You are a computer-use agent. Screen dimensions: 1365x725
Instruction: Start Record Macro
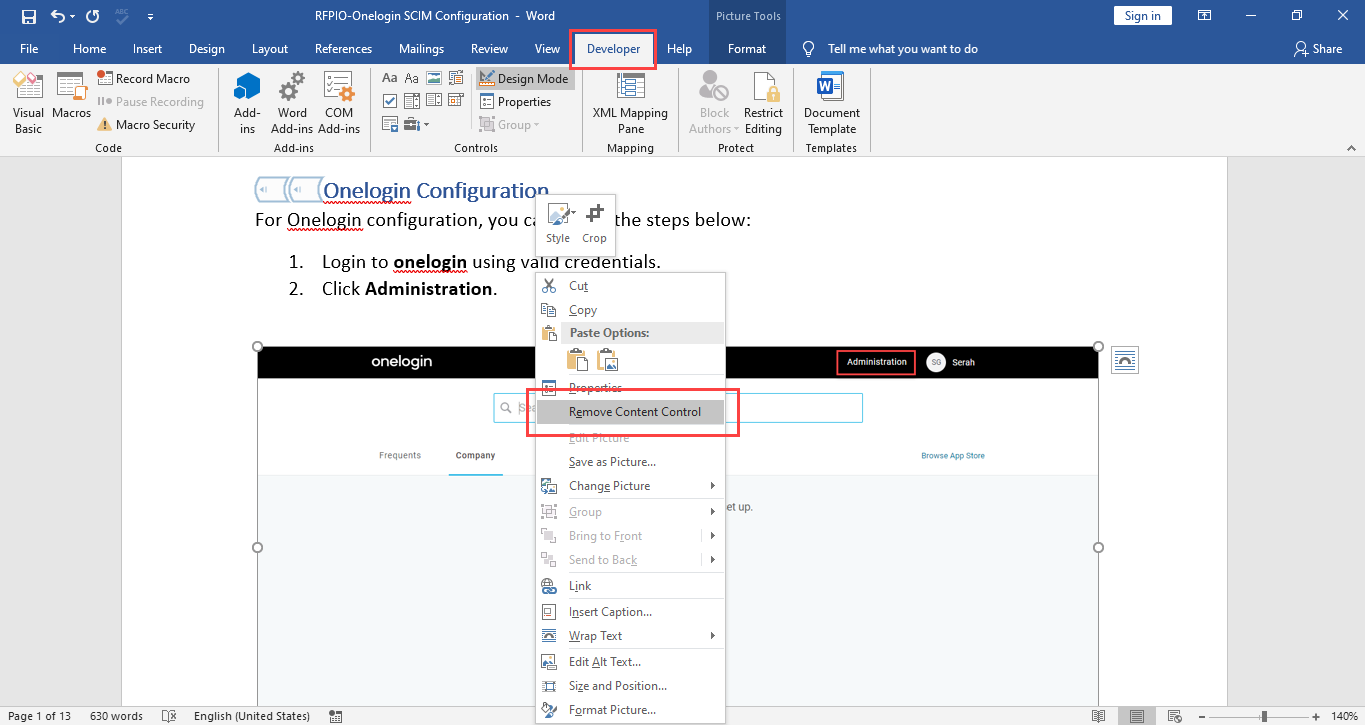click(144, 78)
